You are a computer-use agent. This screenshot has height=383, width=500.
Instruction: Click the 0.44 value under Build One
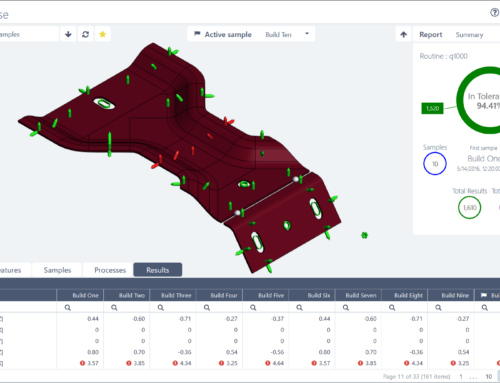[93, 319]
